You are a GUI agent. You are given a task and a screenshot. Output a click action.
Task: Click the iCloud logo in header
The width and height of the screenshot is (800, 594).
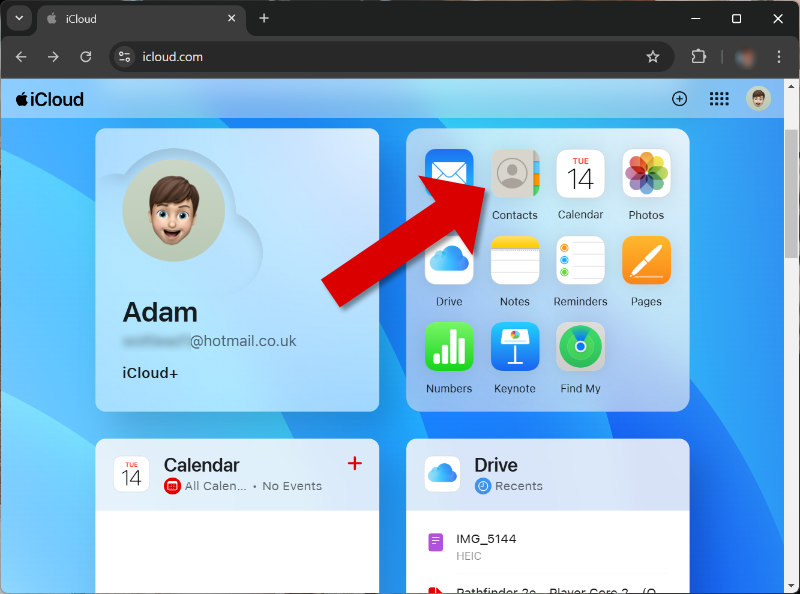(x=49, y=99)
